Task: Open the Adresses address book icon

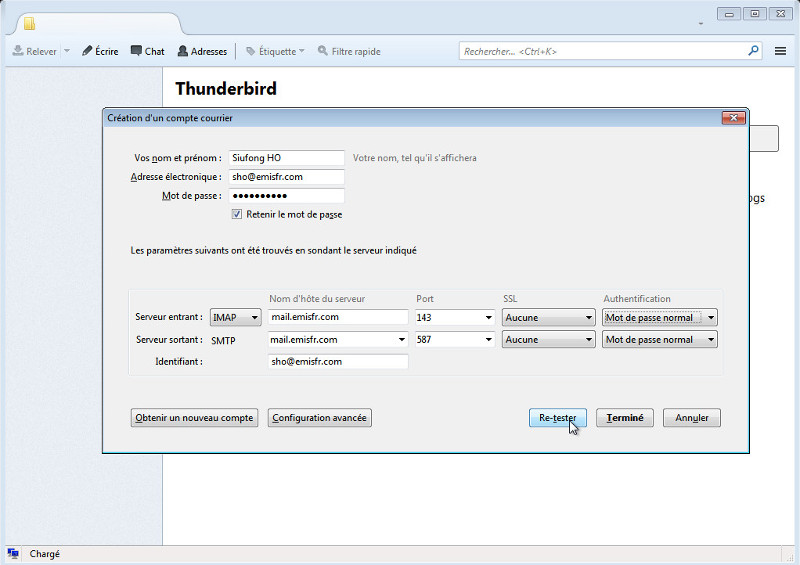Action: [183, 51]
